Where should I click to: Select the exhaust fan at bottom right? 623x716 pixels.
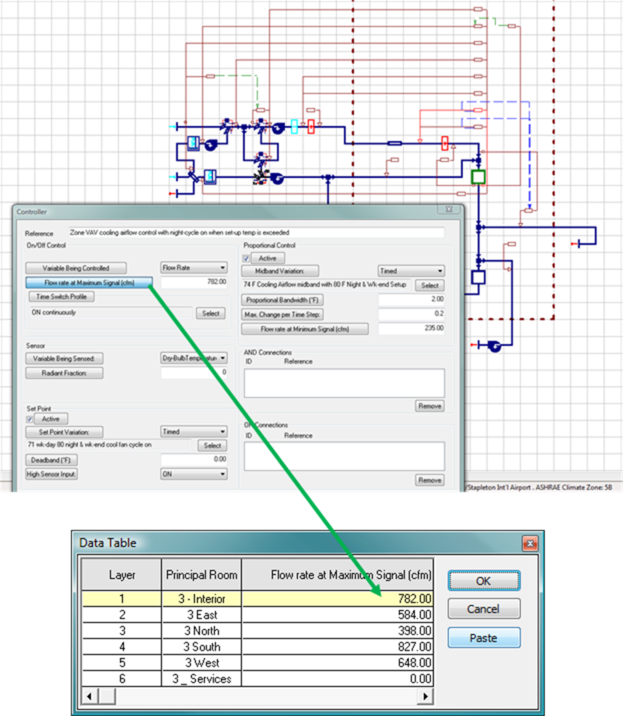coord(493,346)
